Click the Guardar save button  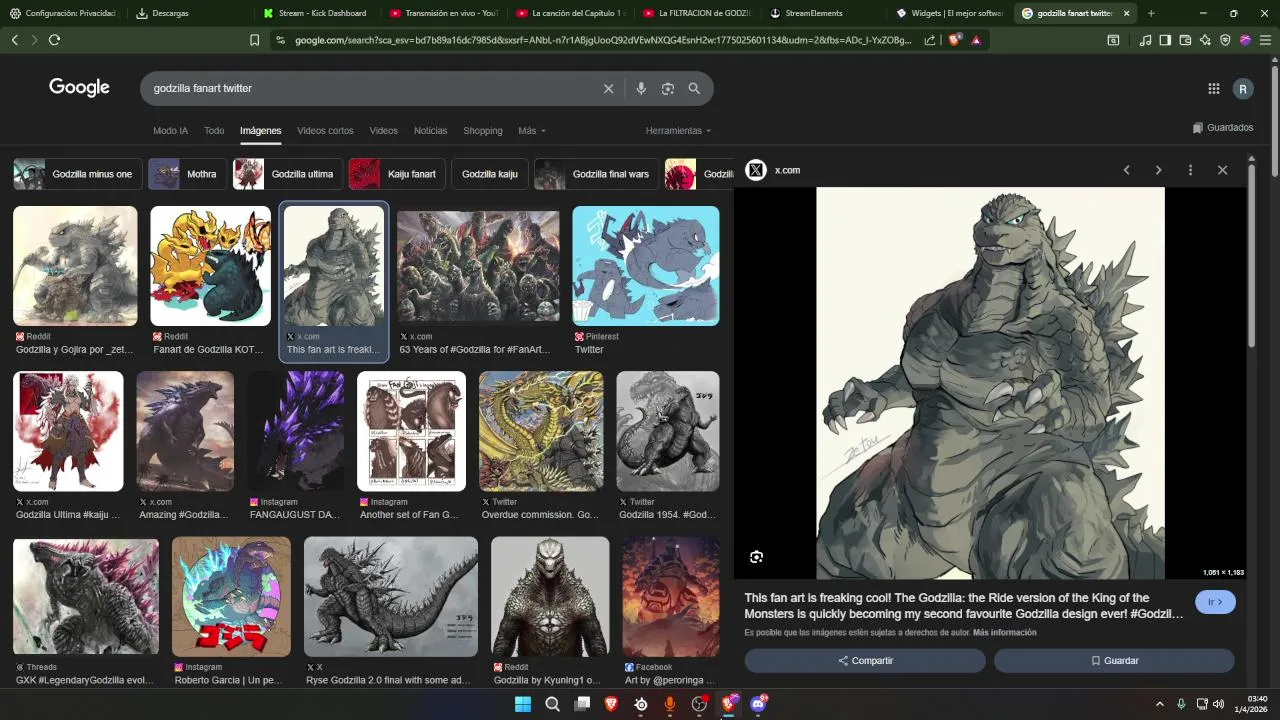[1114, 661]
